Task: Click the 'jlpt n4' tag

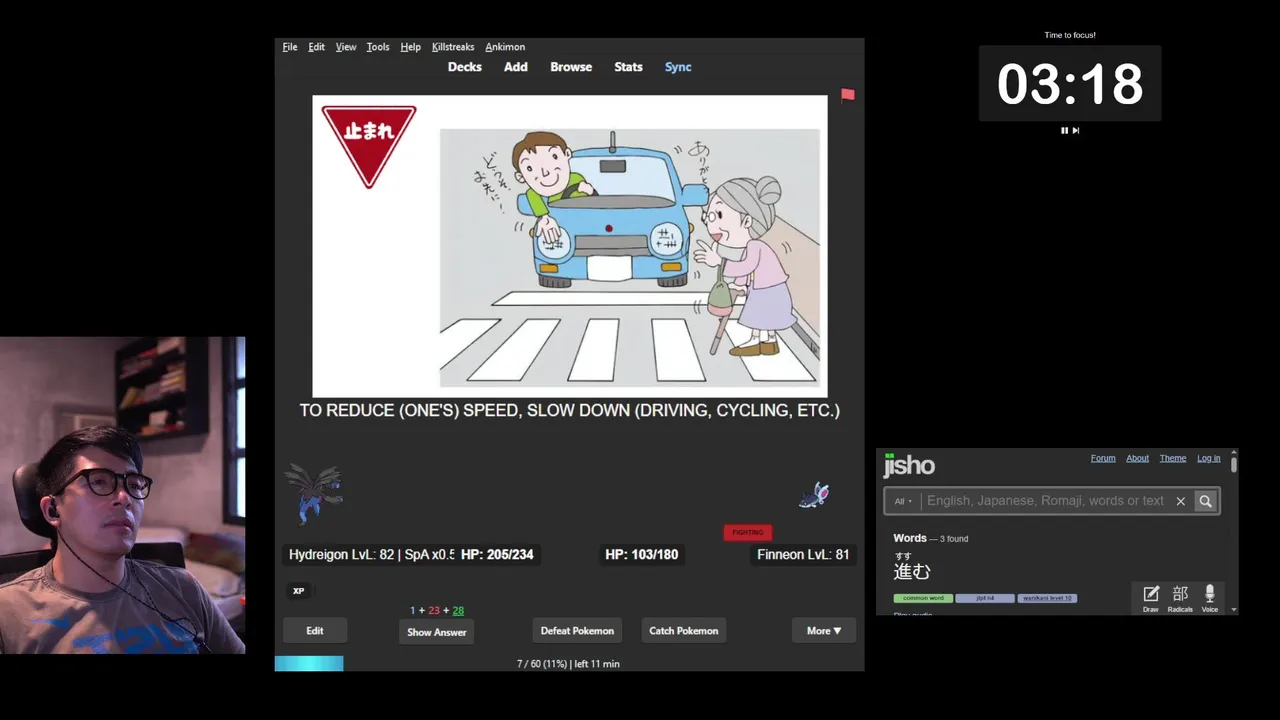Action: pos(985,598)
